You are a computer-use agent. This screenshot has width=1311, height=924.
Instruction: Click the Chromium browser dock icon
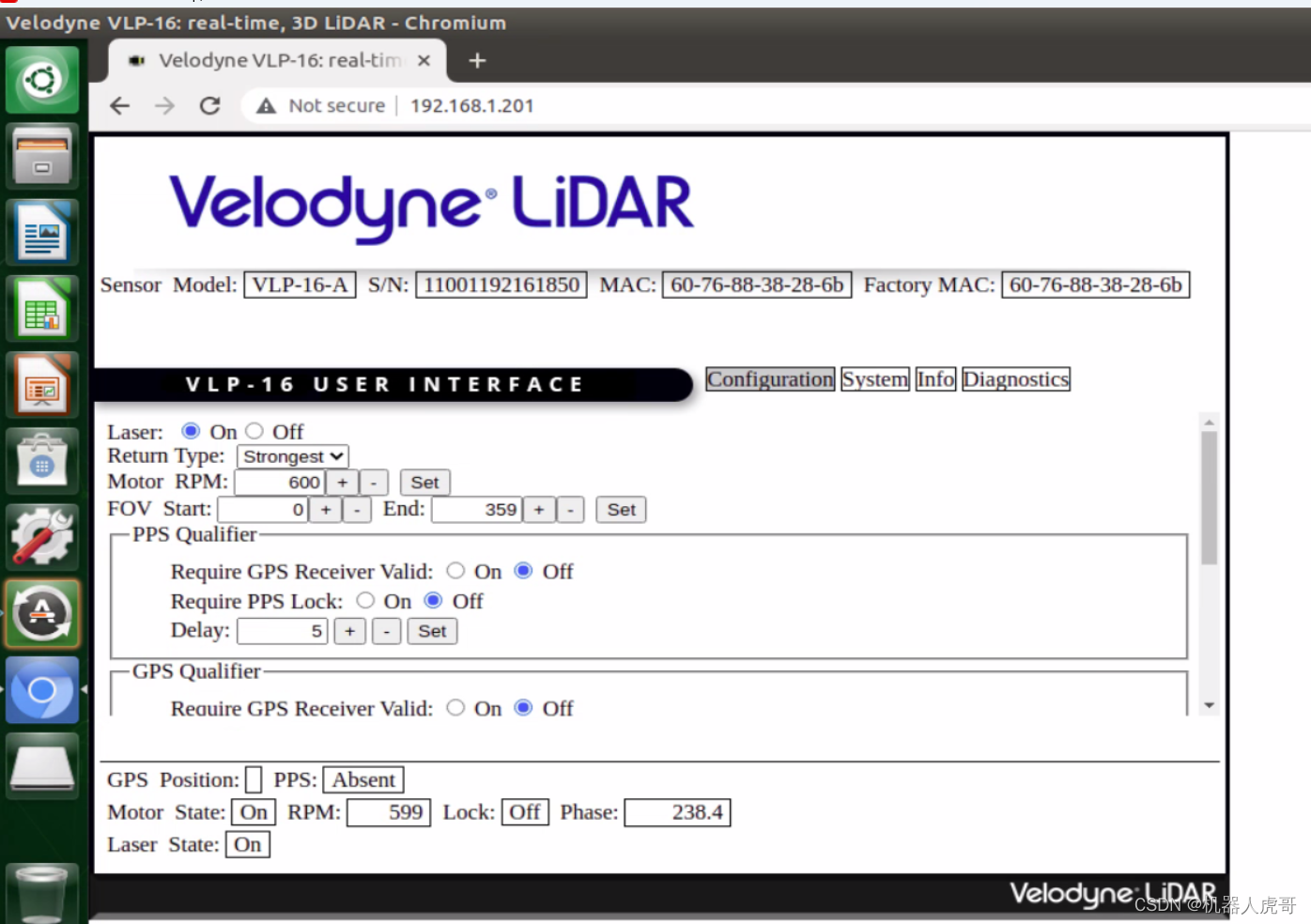(42, 690)
